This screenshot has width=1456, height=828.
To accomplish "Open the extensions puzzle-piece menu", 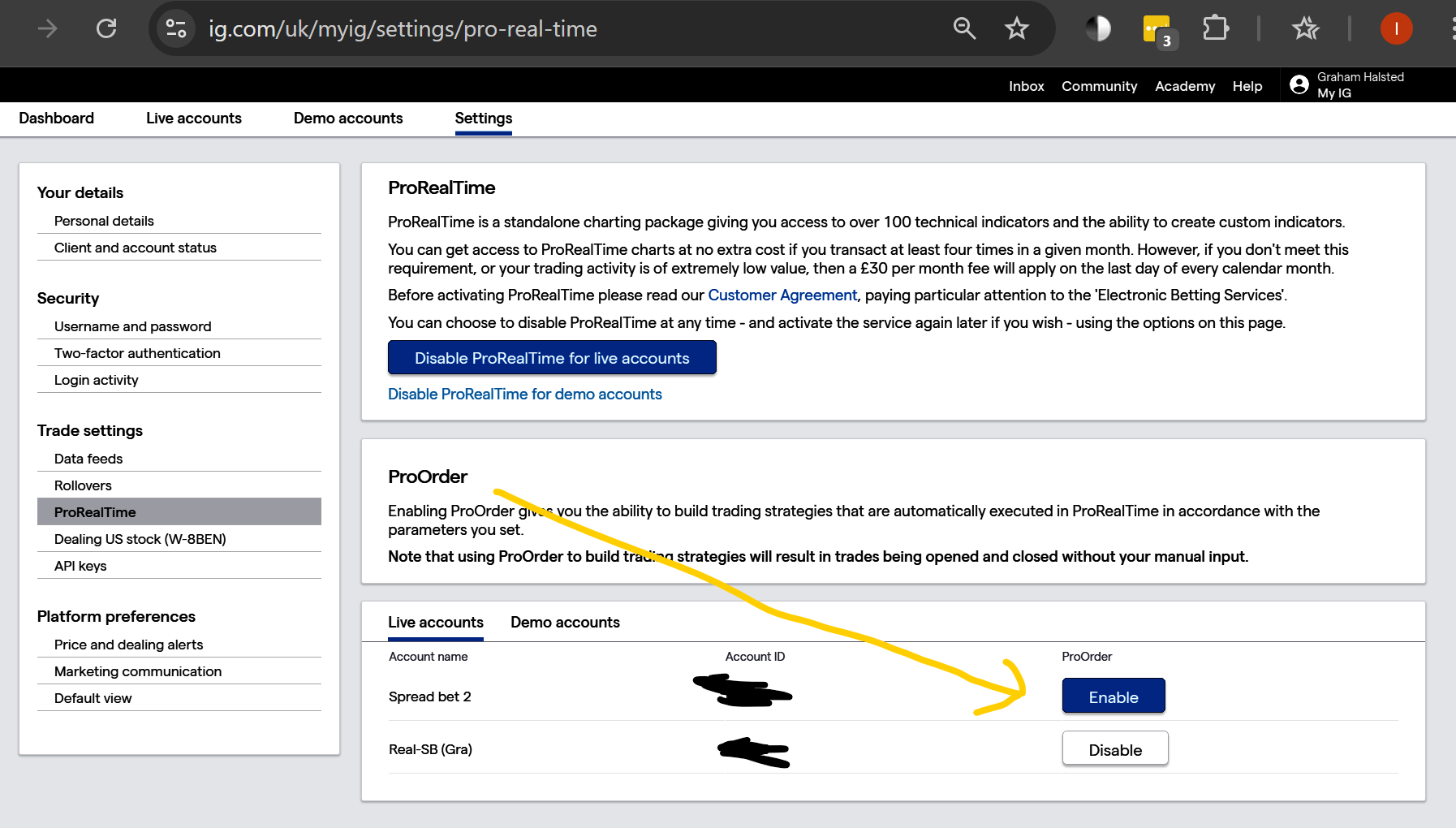I will (1215, 28).
